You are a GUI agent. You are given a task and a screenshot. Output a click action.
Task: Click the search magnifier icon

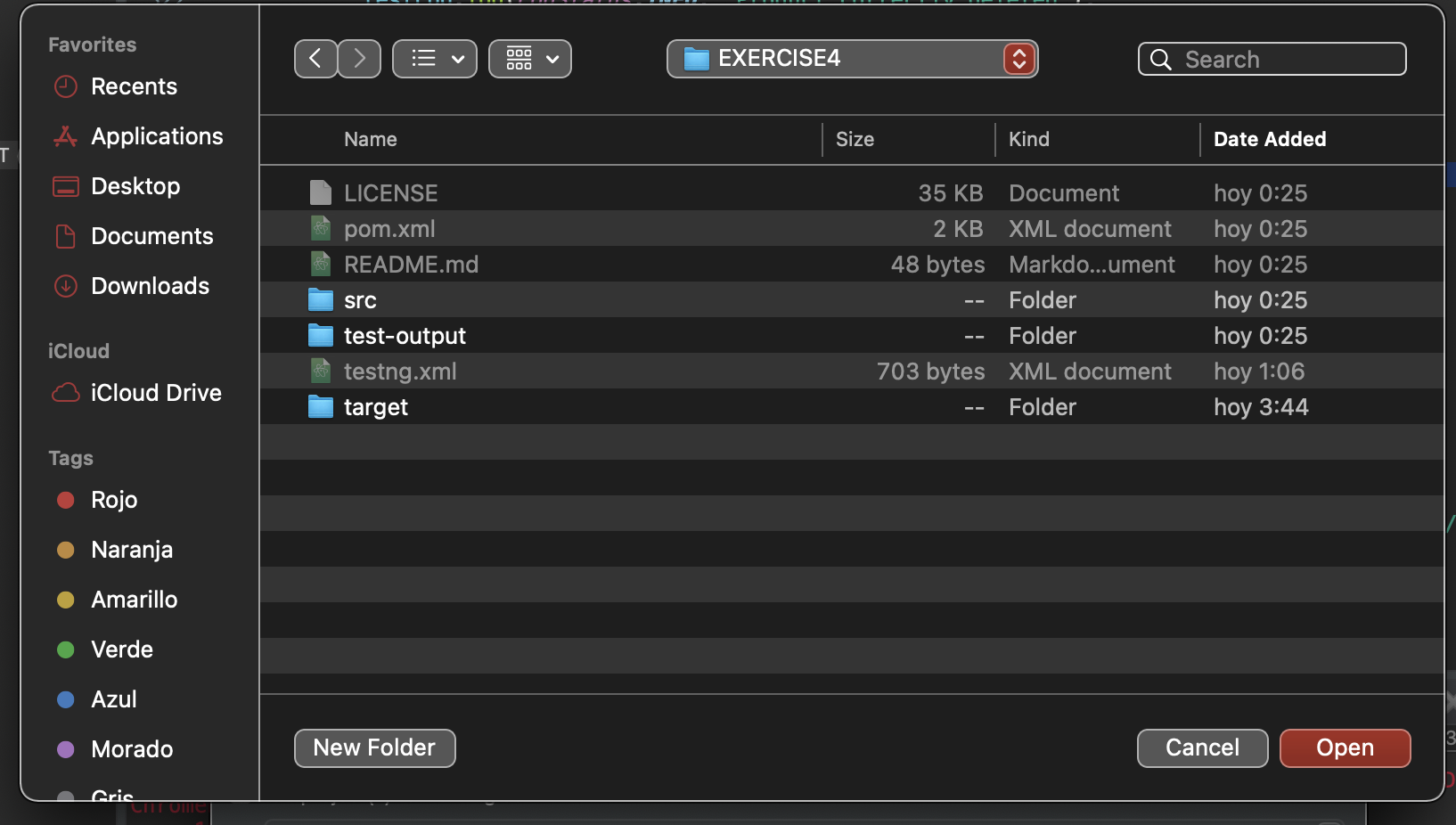(x=1160, y=59)
